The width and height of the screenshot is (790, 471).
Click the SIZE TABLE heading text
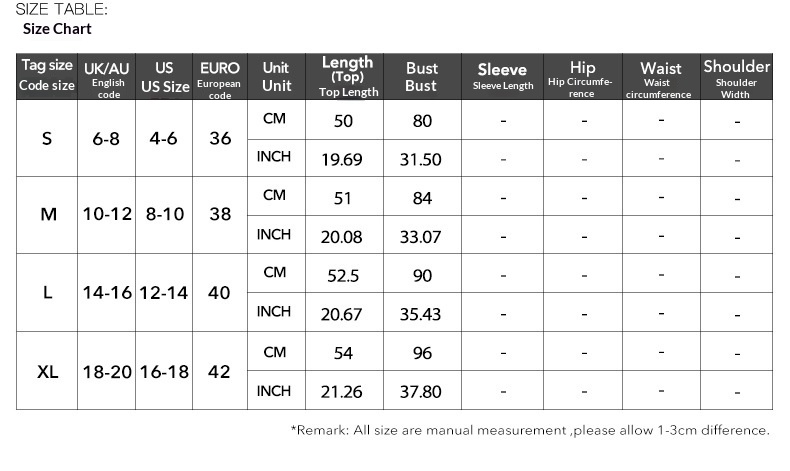(61, 9)
